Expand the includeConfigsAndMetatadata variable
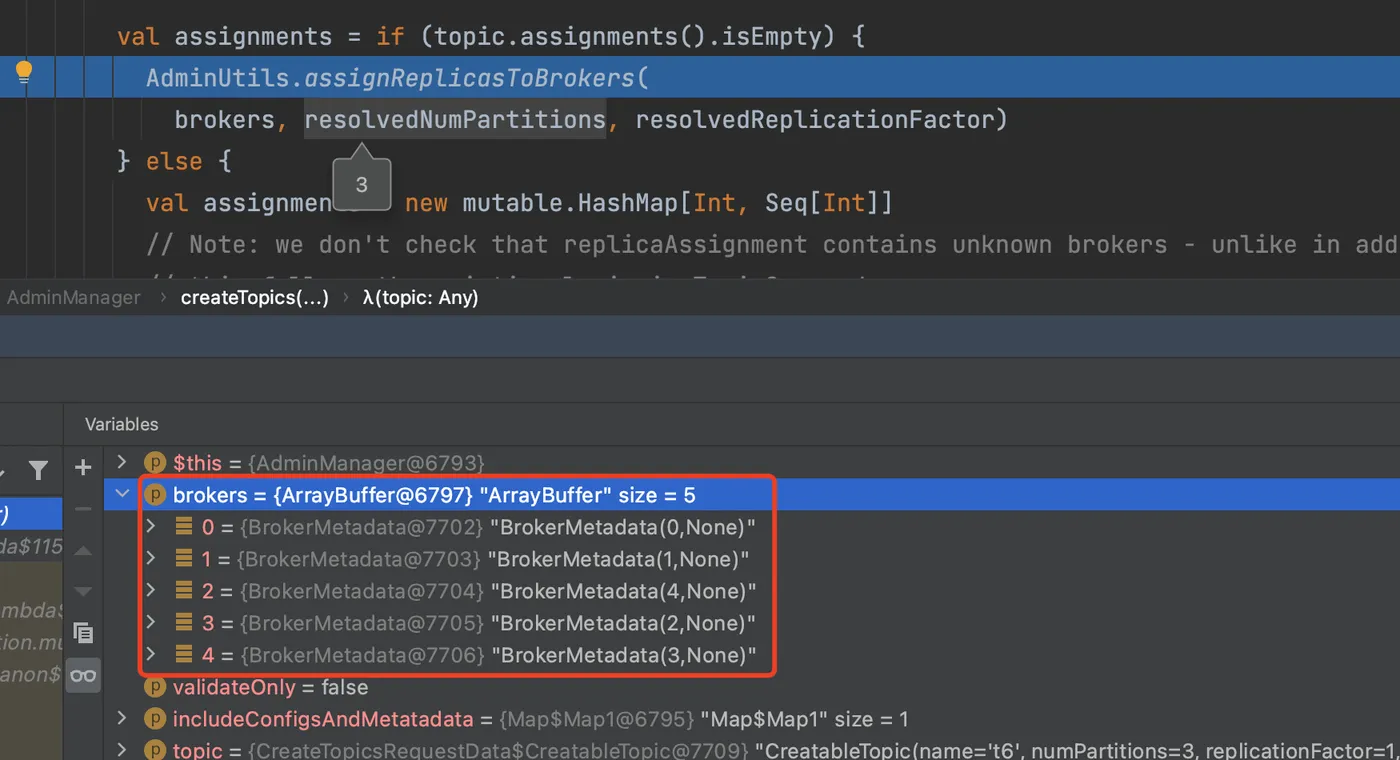The width and height of the screenshot is (1400, 760). [122, 718]
